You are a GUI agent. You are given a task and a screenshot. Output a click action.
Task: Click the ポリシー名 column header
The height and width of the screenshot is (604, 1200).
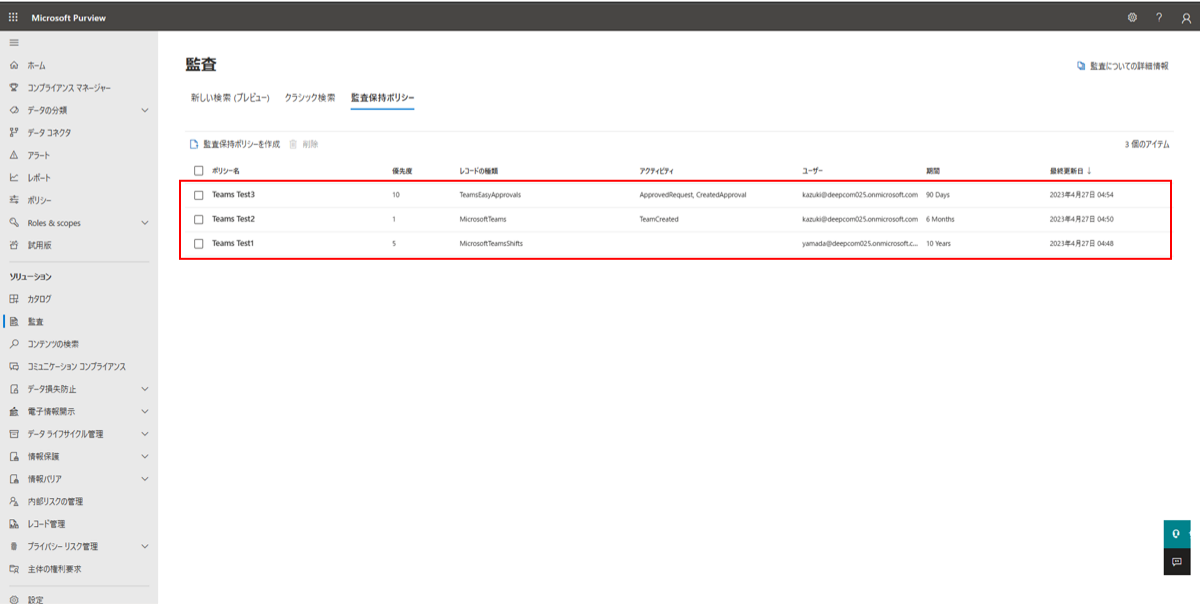226,171
